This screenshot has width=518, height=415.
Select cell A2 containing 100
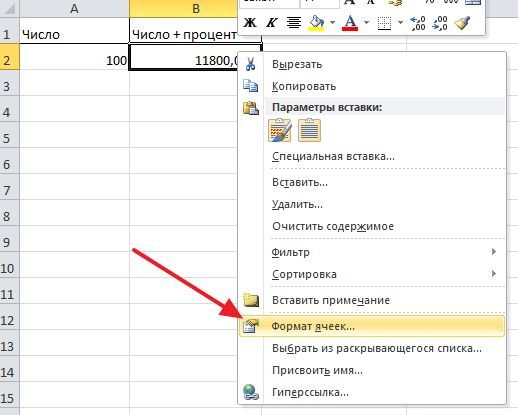tap(74, 60)
